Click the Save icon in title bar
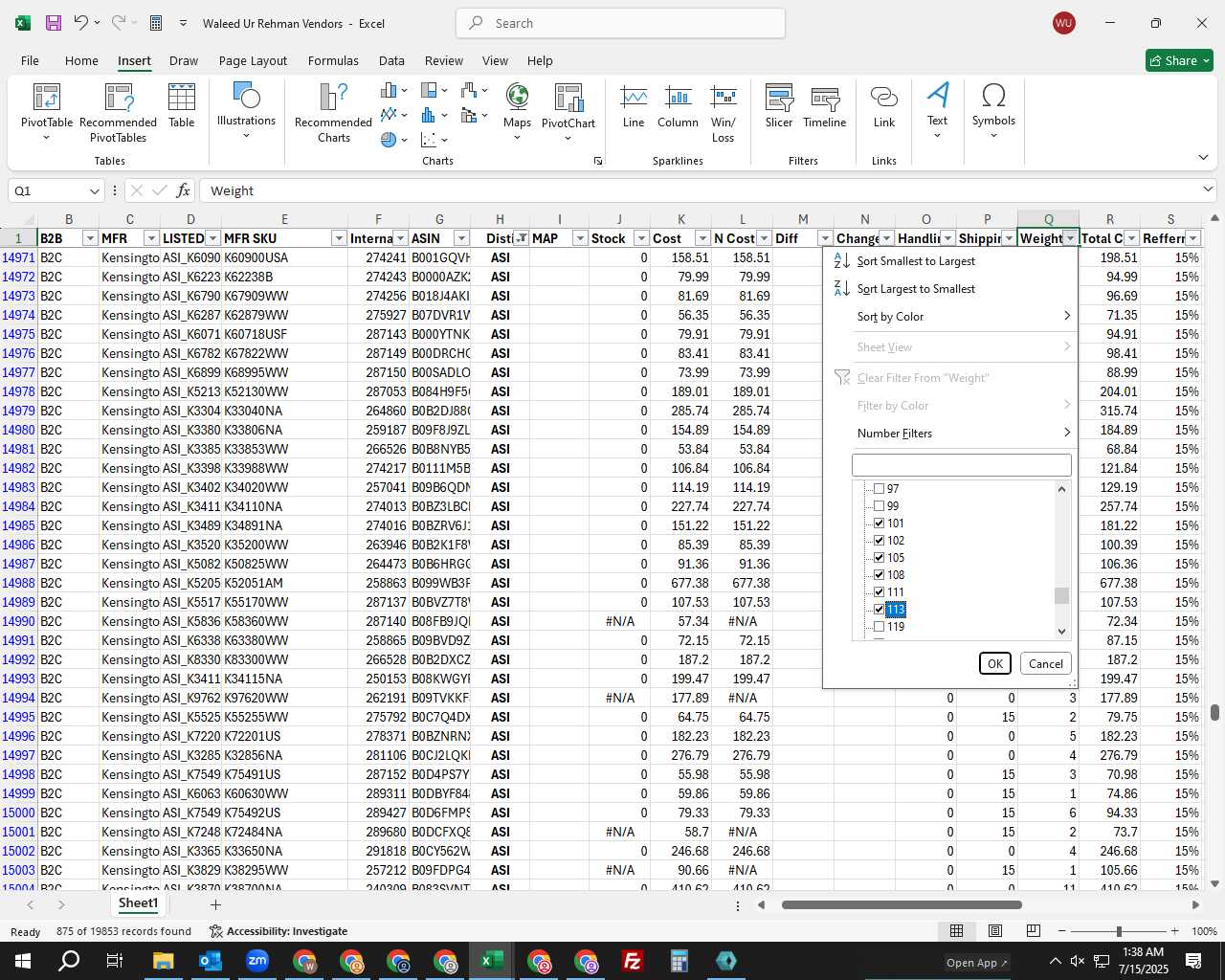This screenshot has width=1225, height=980. (x=54, y=23)
